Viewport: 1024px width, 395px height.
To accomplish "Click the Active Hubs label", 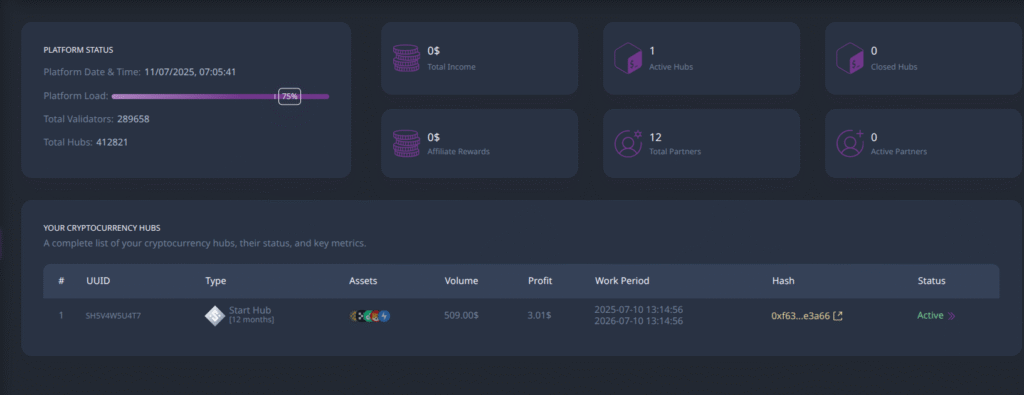I will [x=671, y=67].
